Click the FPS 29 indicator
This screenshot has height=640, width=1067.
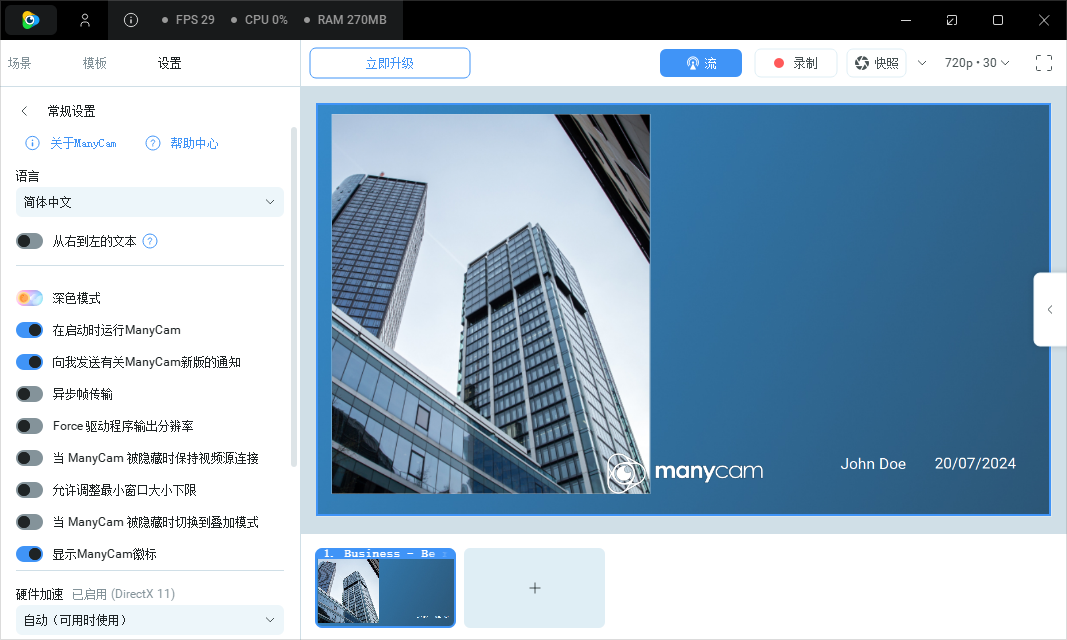(188, 20)
